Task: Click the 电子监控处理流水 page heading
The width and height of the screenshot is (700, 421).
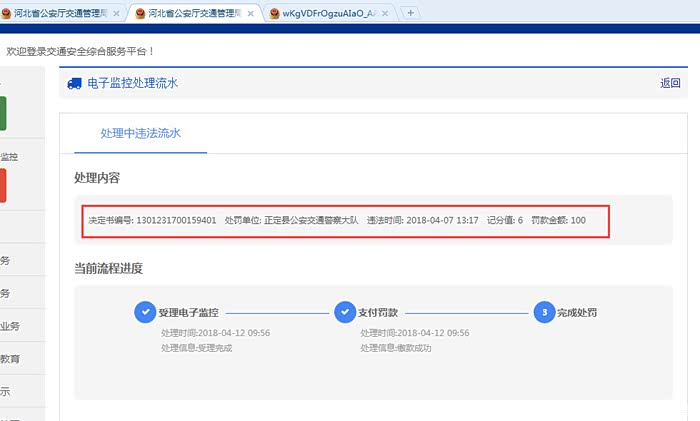Action: click(x=132, y=84)
